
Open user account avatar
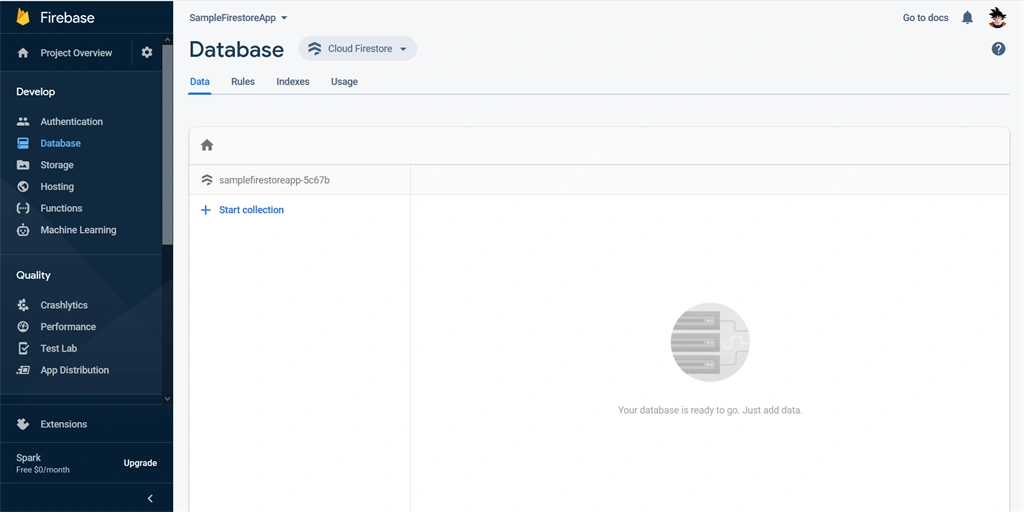[997, 18]
